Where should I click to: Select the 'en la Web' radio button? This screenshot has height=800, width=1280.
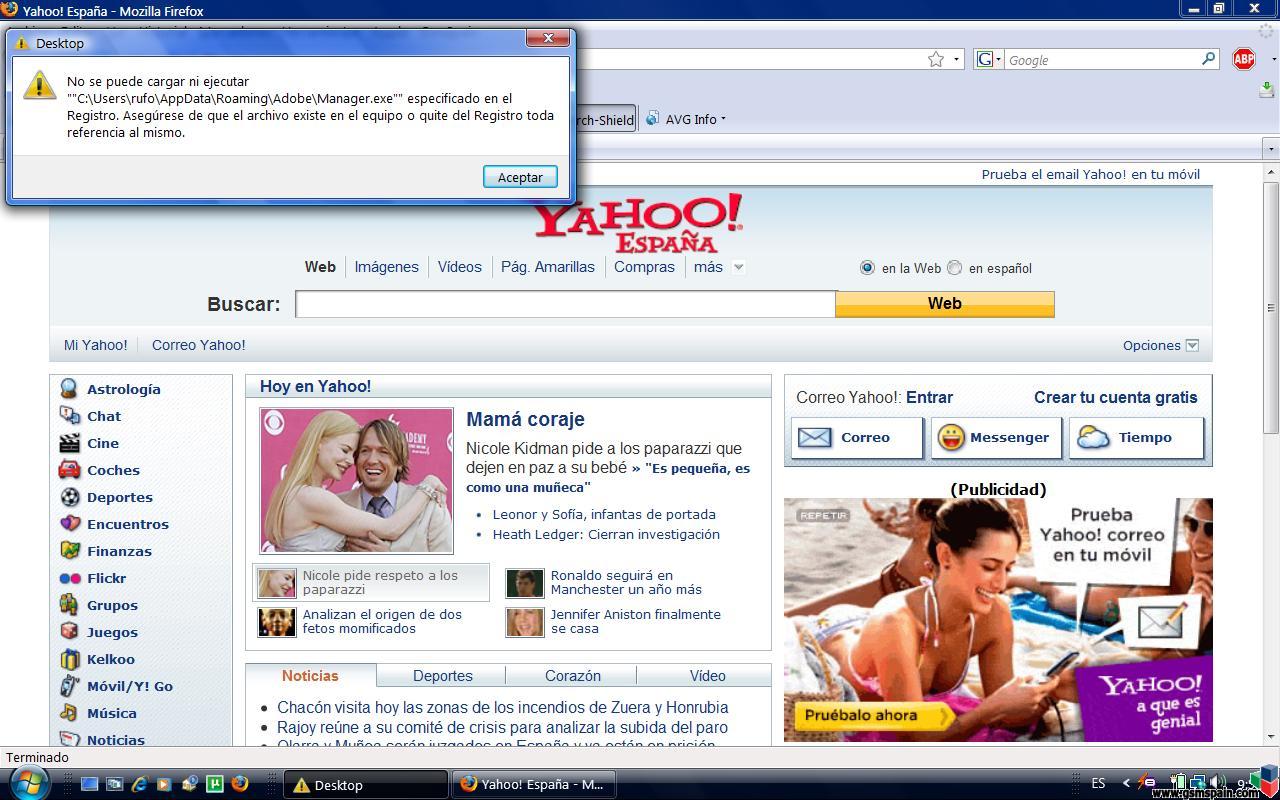point(867,268)
